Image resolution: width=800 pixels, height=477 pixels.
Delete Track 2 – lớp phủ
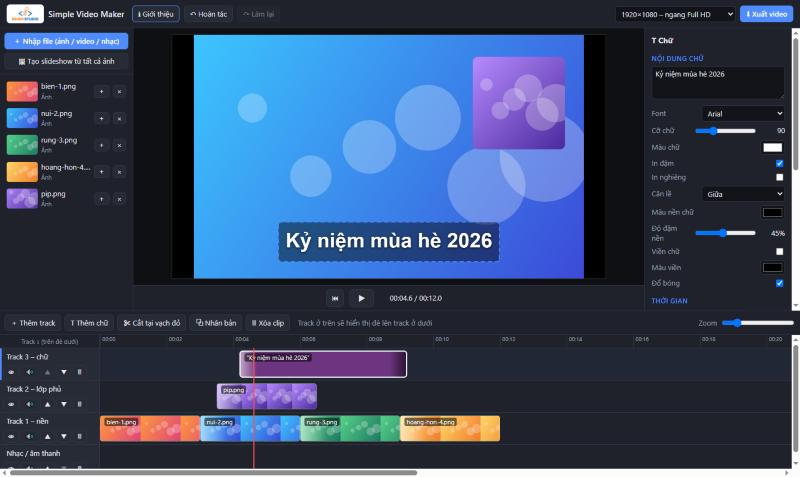tap(79, 404)
